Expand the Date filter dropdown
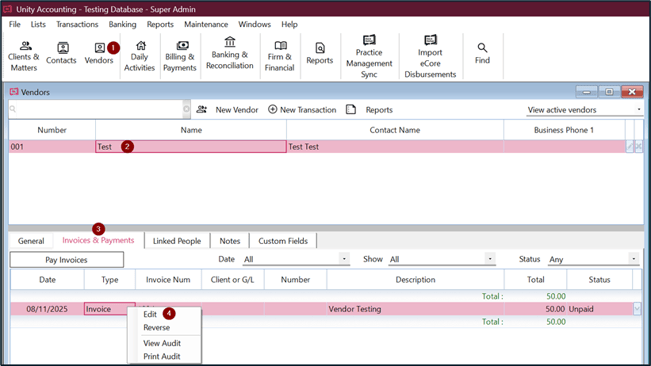Screen dimensions: 651x366 344,259
